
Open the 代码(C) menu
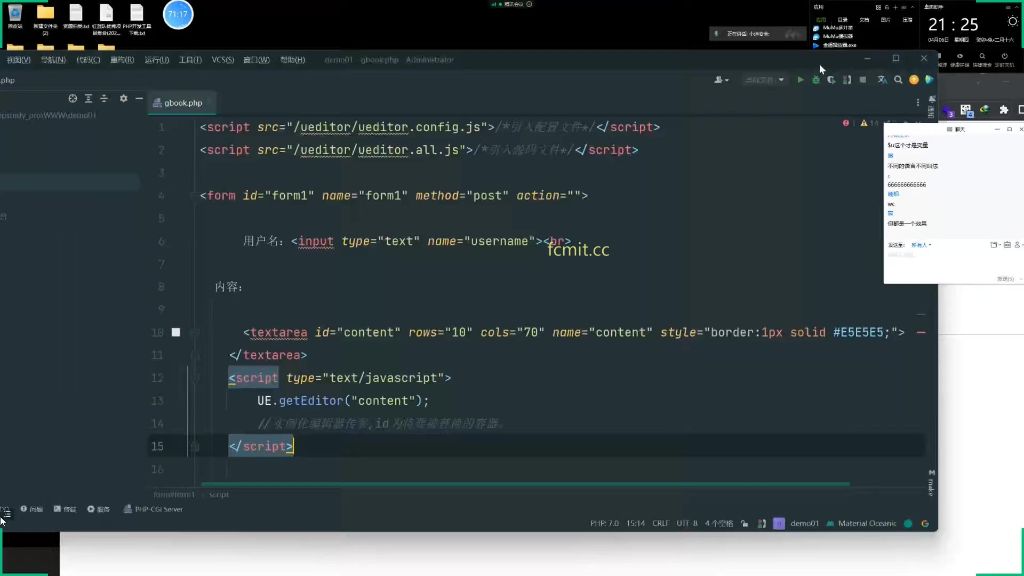tap(88, 59)
